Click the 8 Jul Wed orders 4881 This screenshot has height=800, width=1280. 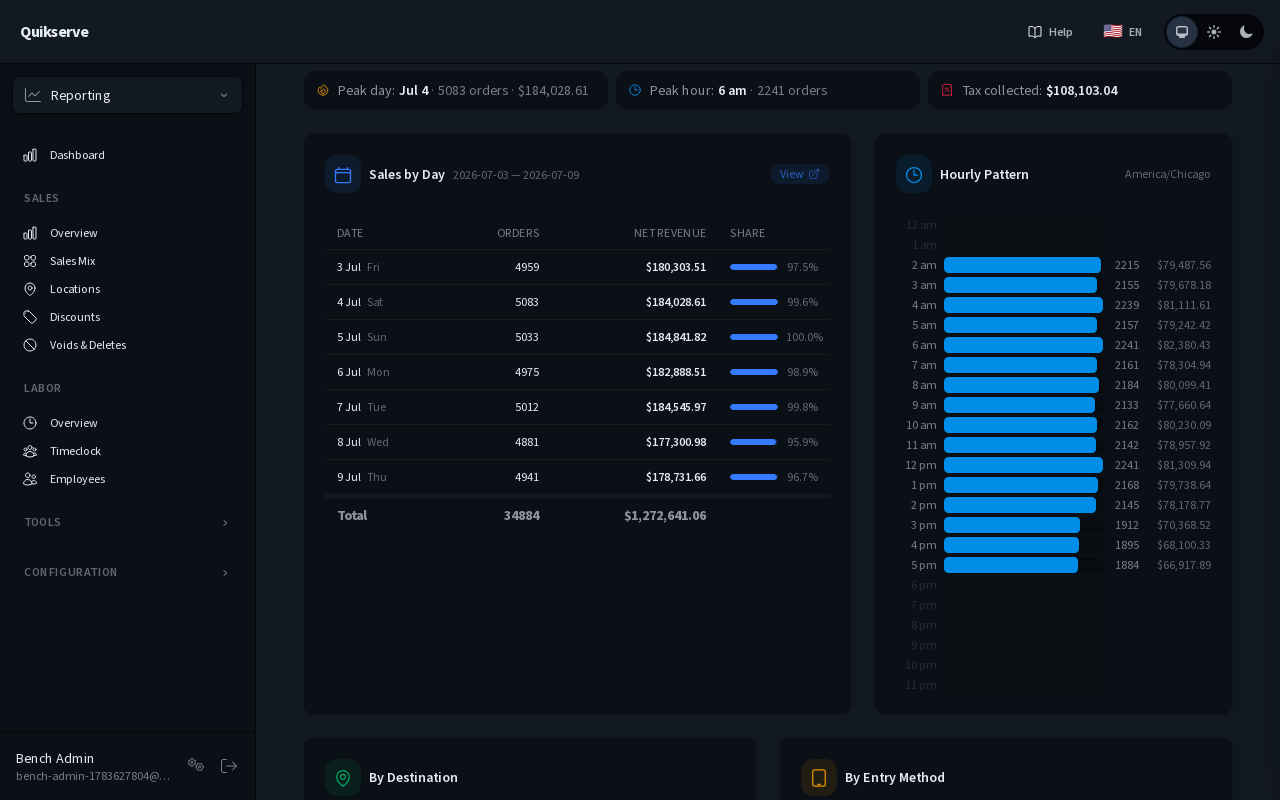(527, 442)
